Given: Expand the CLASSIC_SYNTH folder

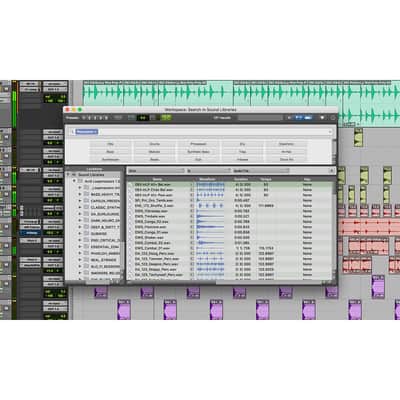Looking at the screenshot, I should (80, 207).
